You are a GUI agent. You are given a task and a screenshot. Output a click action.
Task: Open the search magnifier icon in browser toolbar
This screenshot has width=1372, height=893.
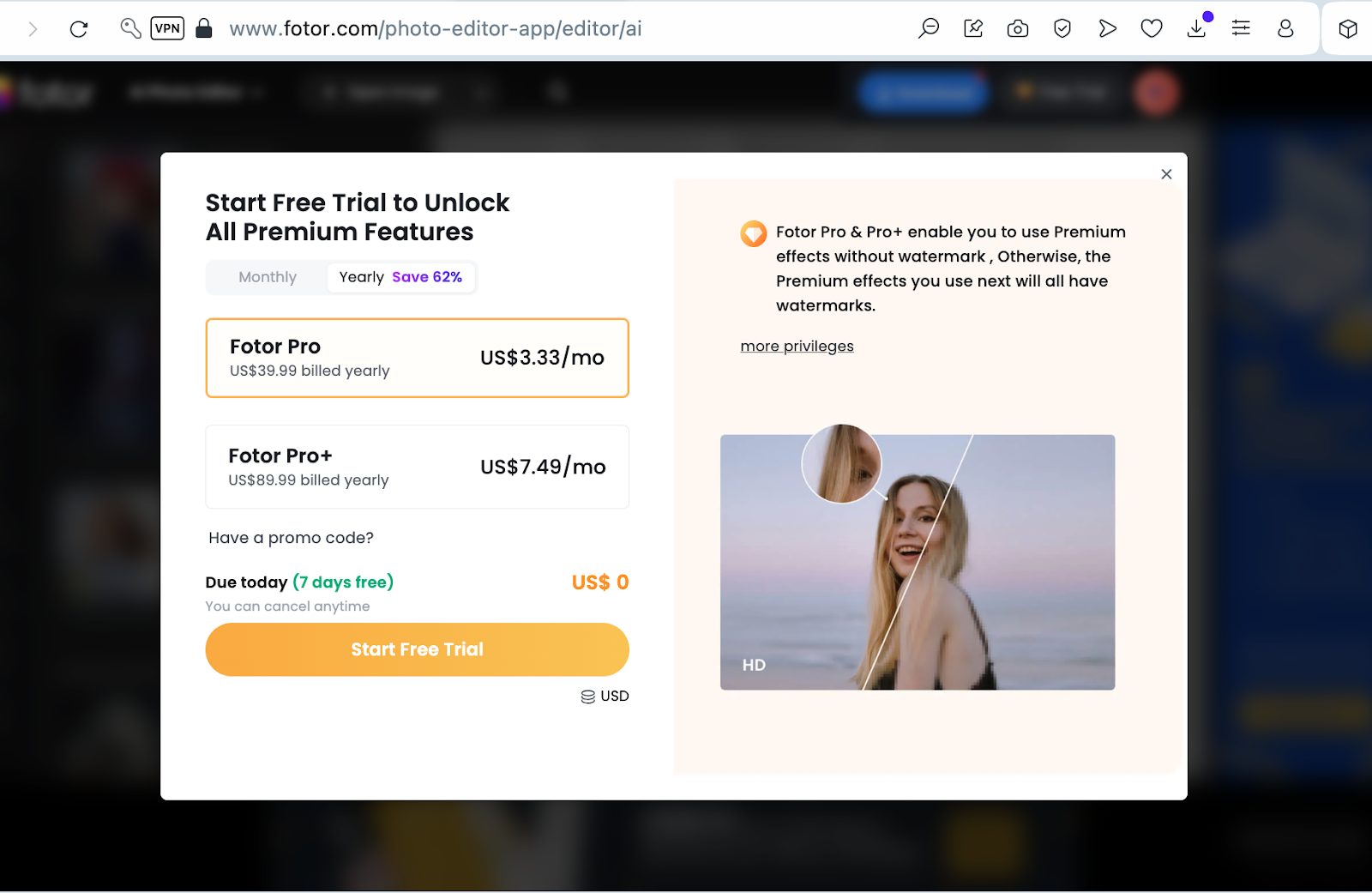point(929,29)
